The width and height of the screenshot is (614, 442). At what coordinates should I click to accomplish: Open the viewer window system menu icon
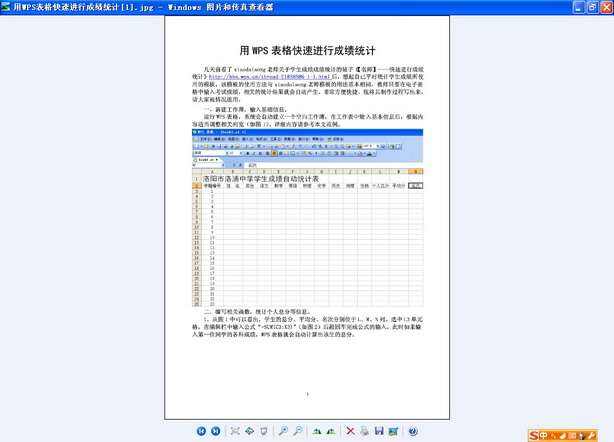pos(5,7)
